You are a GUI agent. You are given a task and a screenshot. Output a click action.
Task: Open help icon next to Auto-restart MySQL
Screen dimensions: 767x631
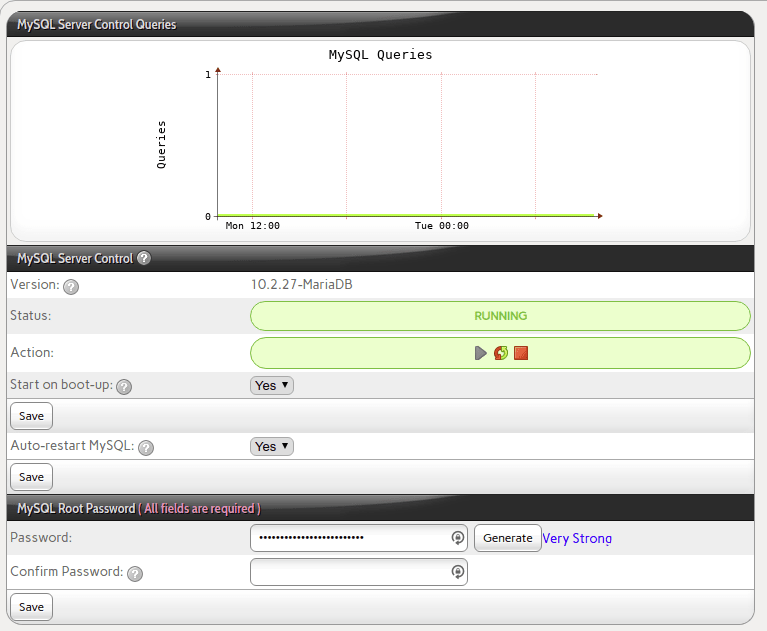tap(146, 448)
